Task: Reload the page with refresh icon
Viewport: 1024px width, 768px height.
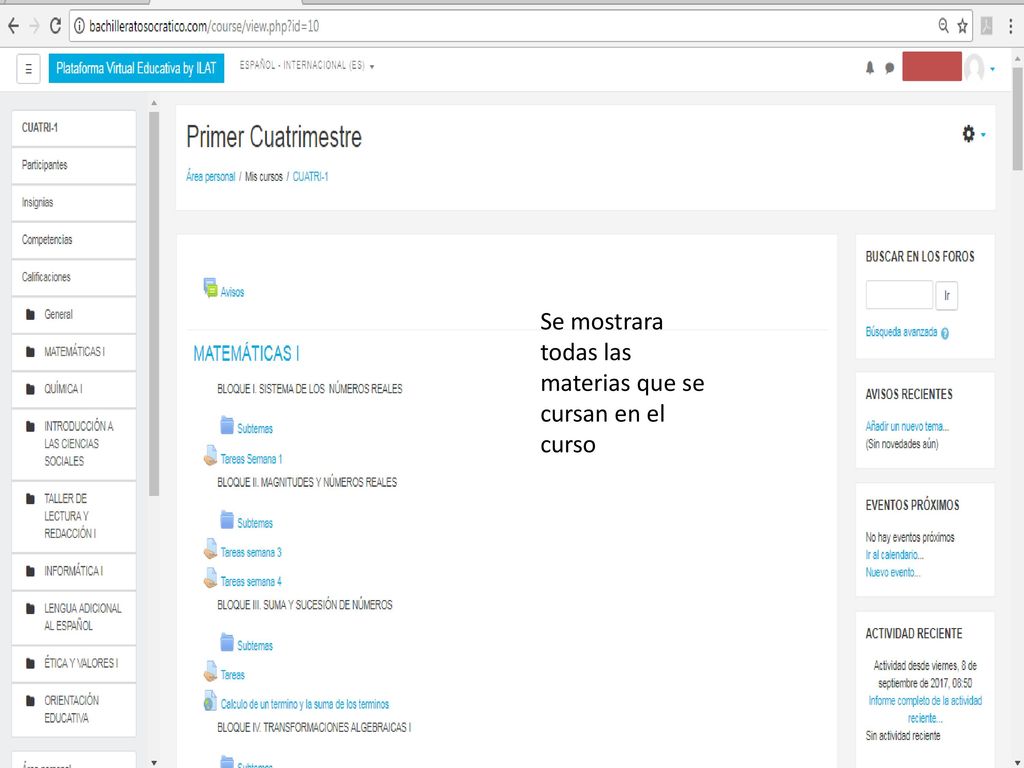Action: pos(56,26)
